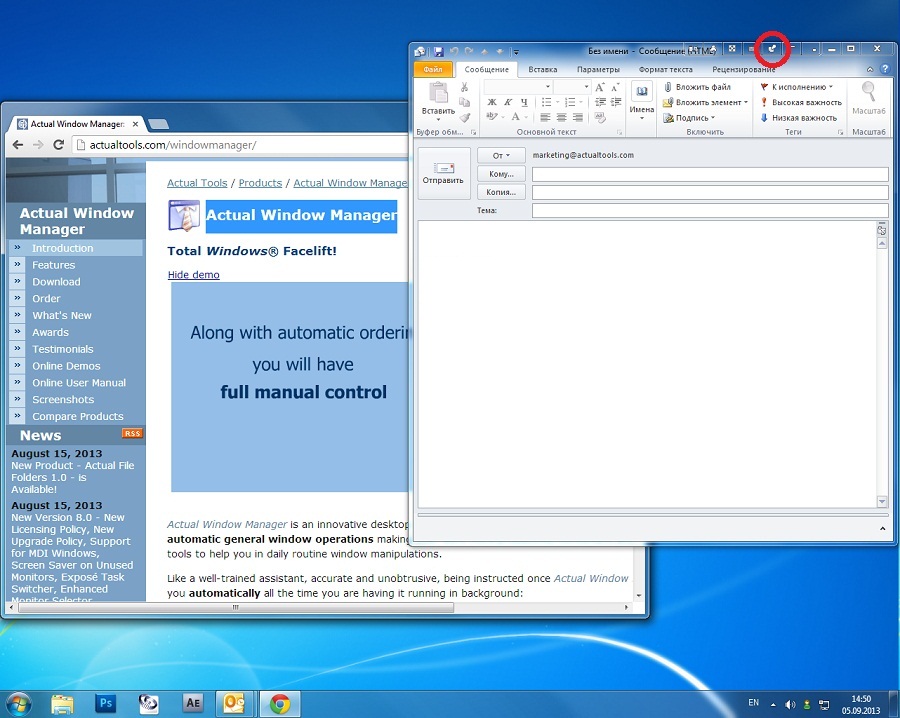Collapse the Outlook ribbon with the chevron

(x=870, y=69)
